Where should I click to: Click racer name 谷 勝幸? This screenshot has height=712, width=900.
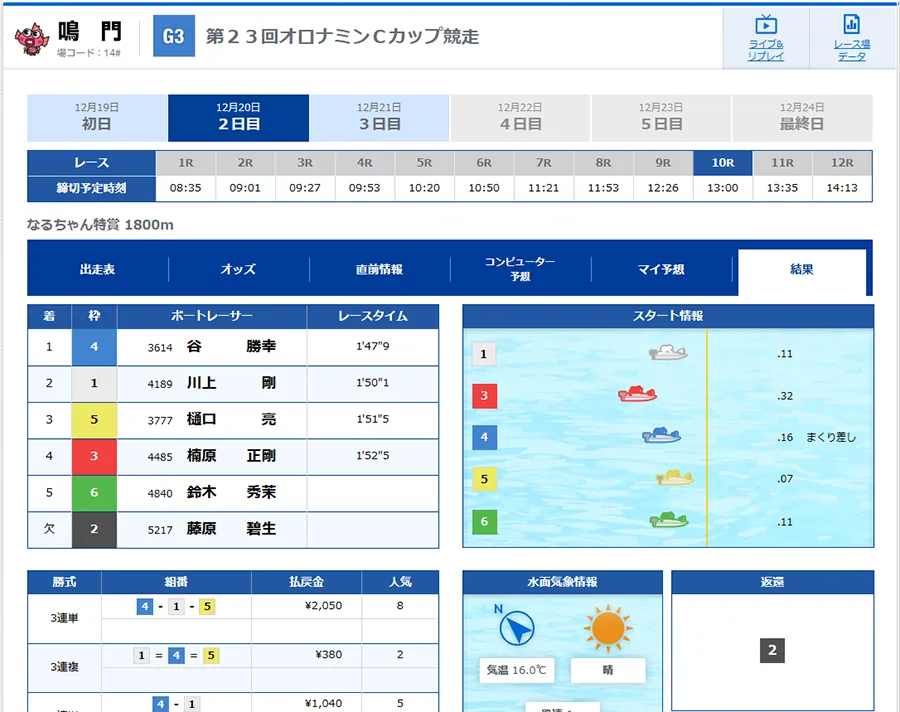coord(231,347)
